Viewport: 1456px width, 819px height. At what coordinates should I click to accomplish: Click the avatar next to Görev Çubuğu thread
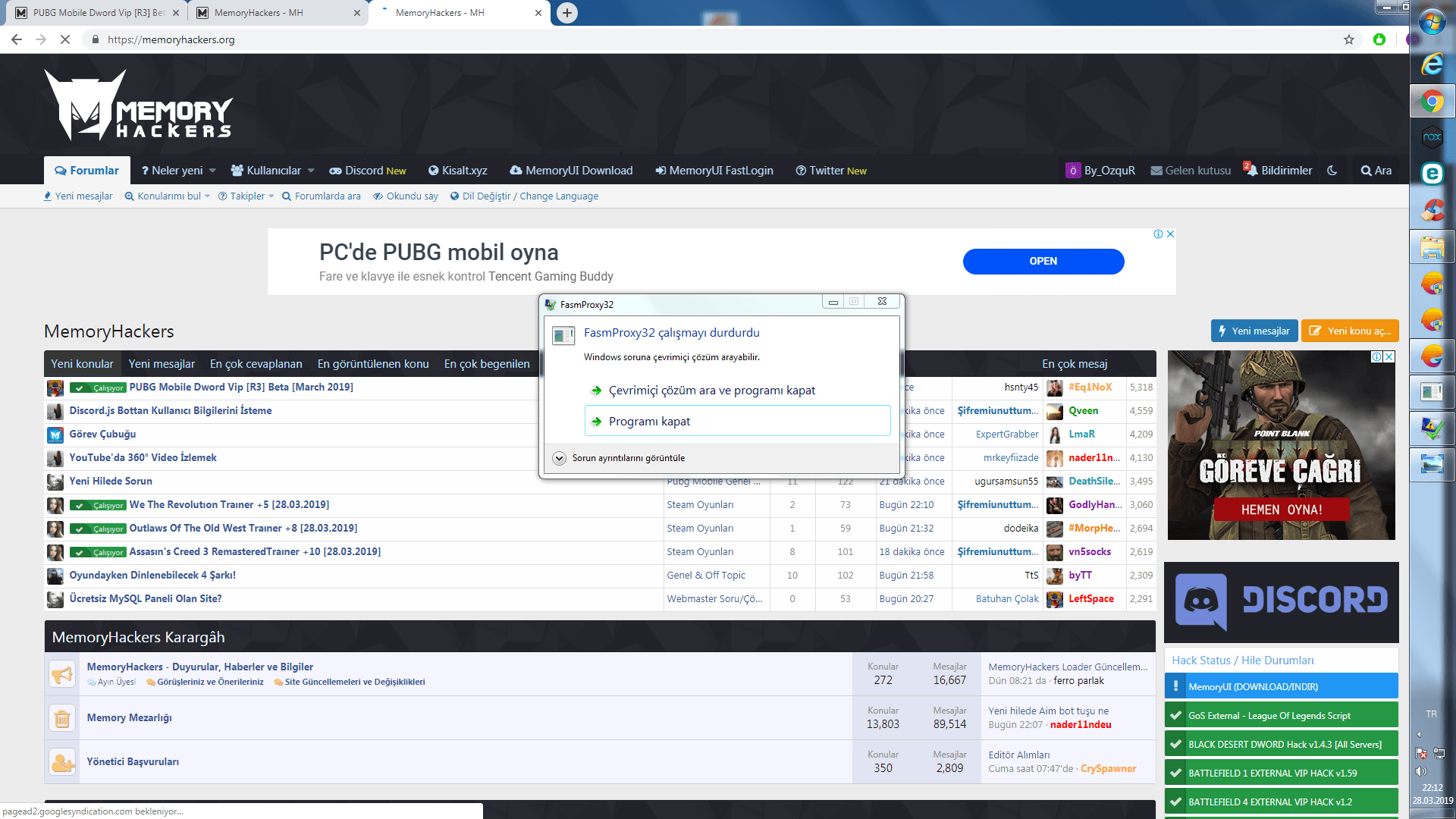(x=55, y=435)
